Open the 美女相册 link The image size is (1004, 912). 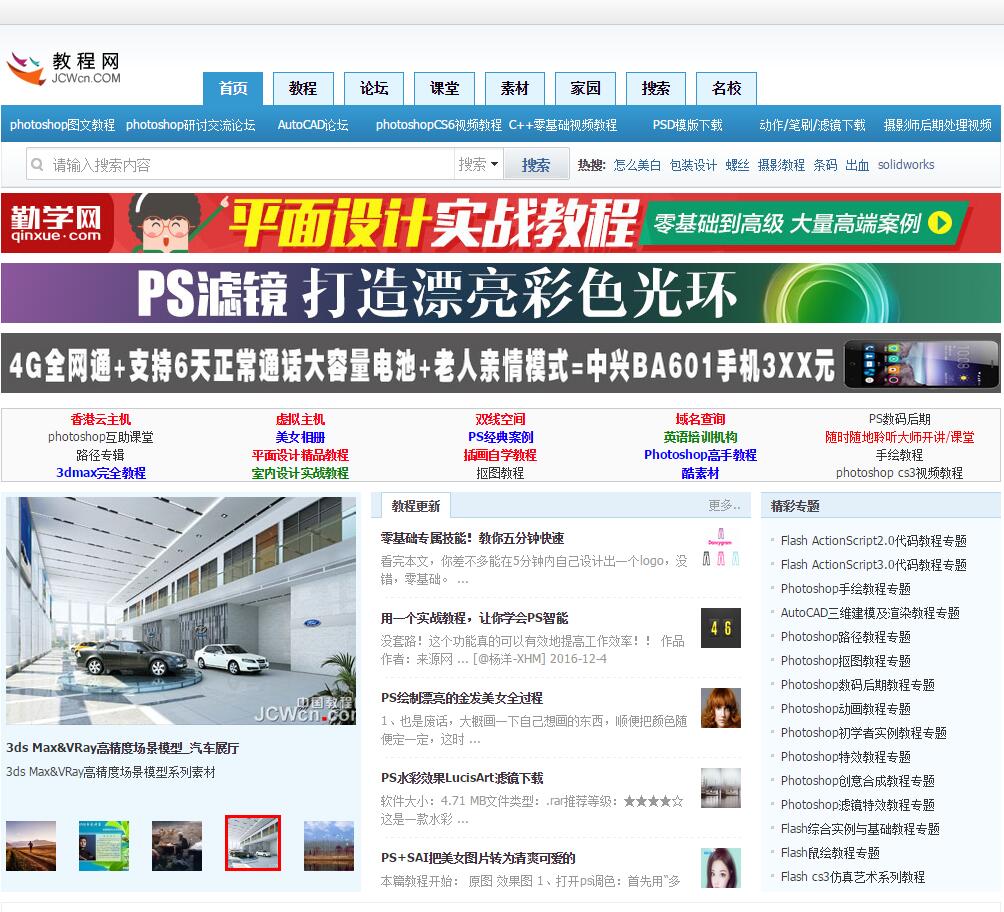point(300,437)
